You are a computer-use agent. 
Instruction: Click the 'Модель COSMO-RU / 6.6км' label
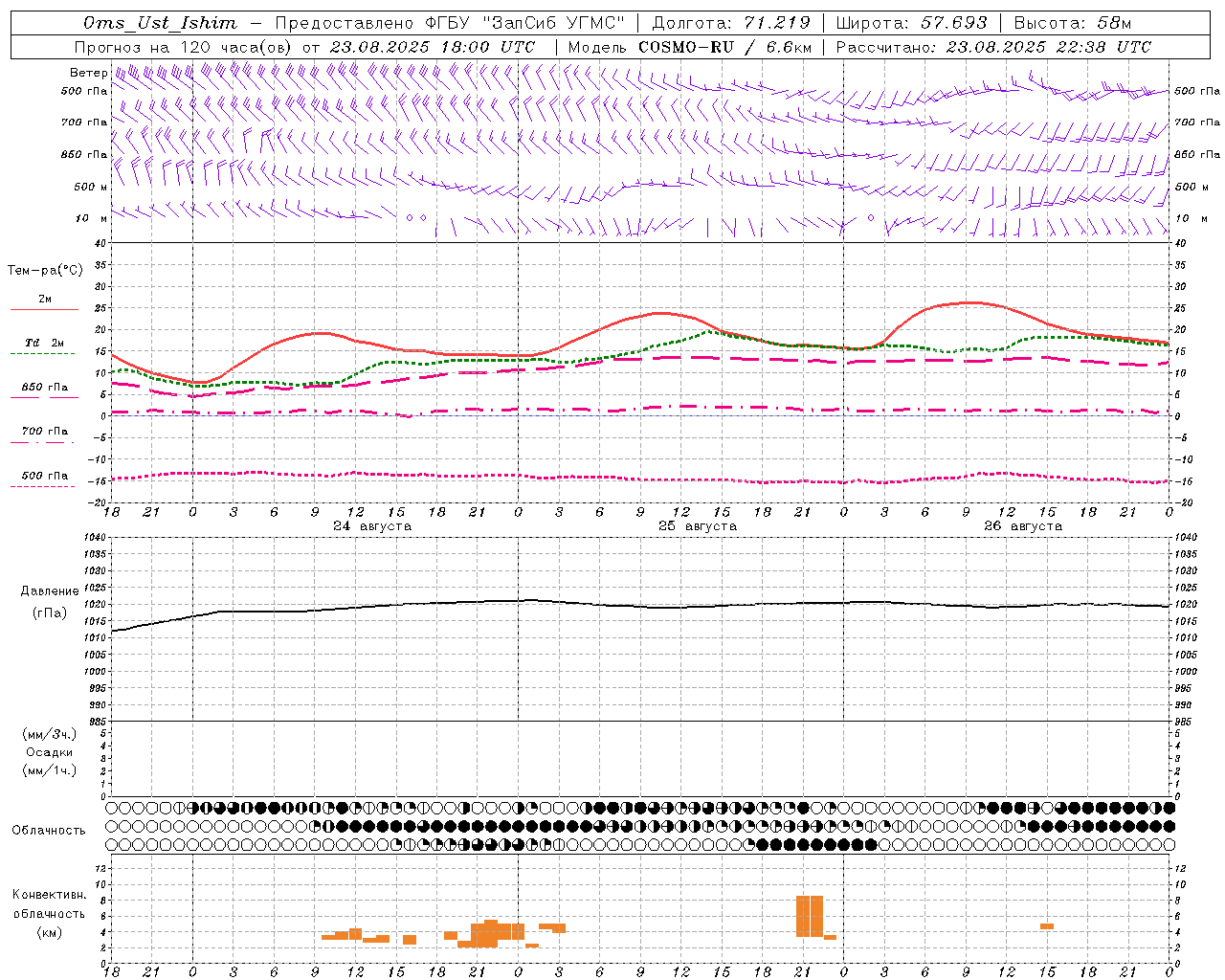pos(690,47)
